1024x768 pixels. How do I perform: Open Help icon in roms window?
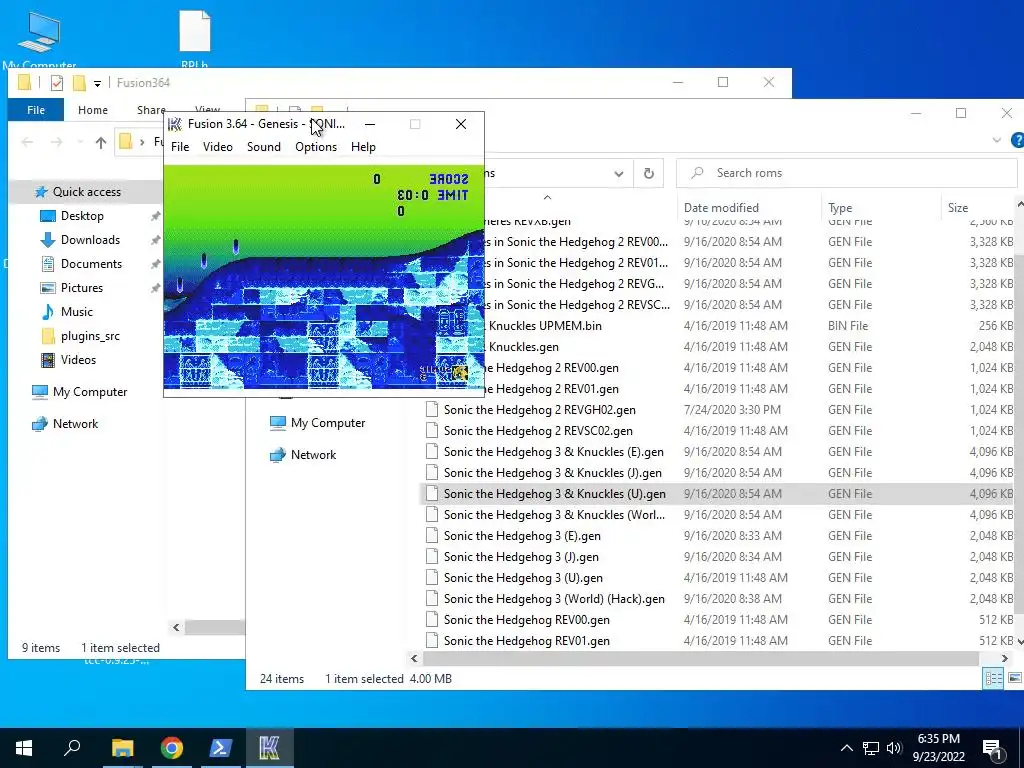(x=1017, y=140)
